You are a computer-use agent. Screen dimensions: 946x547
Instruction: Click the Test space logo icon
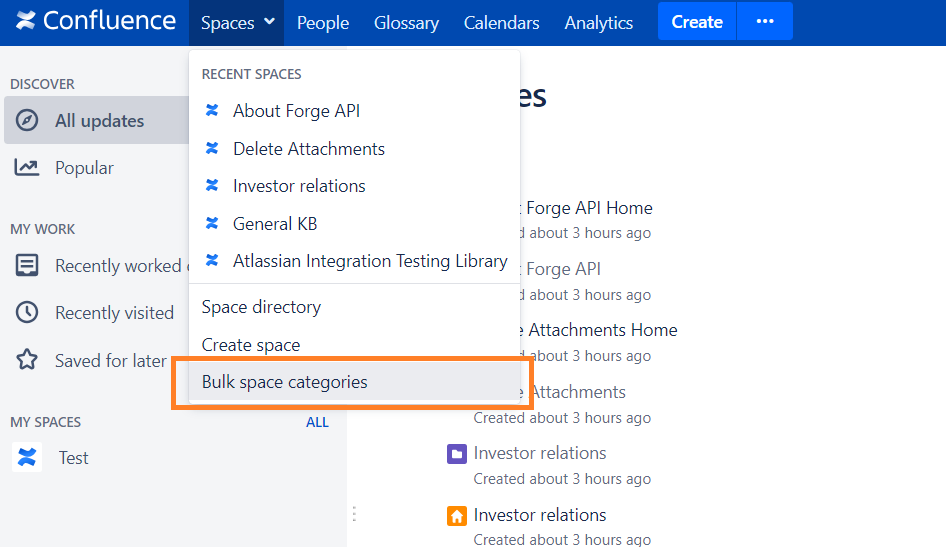click(27, 457)
